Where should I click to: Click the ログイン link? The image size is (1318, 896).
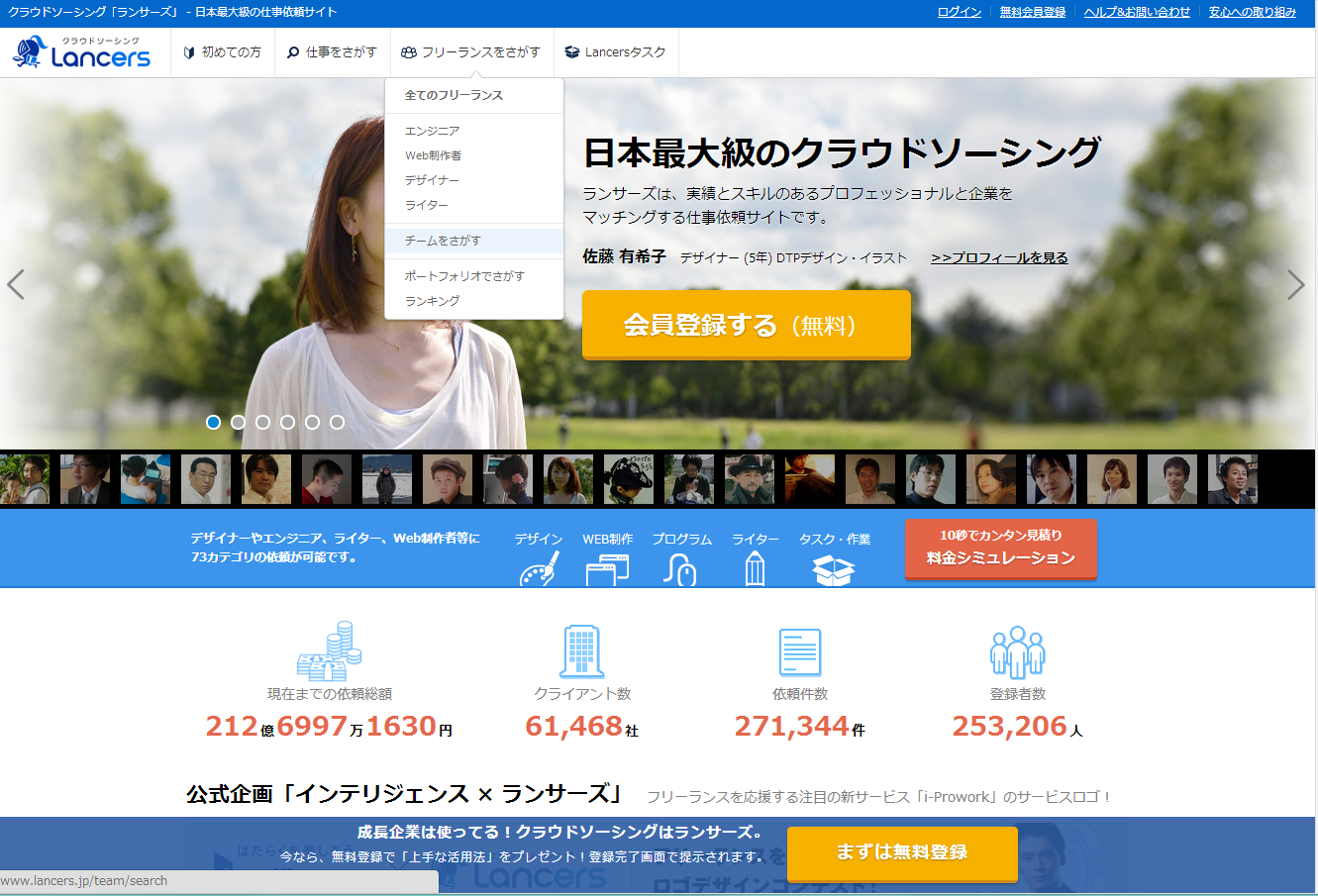coord(960,12)
